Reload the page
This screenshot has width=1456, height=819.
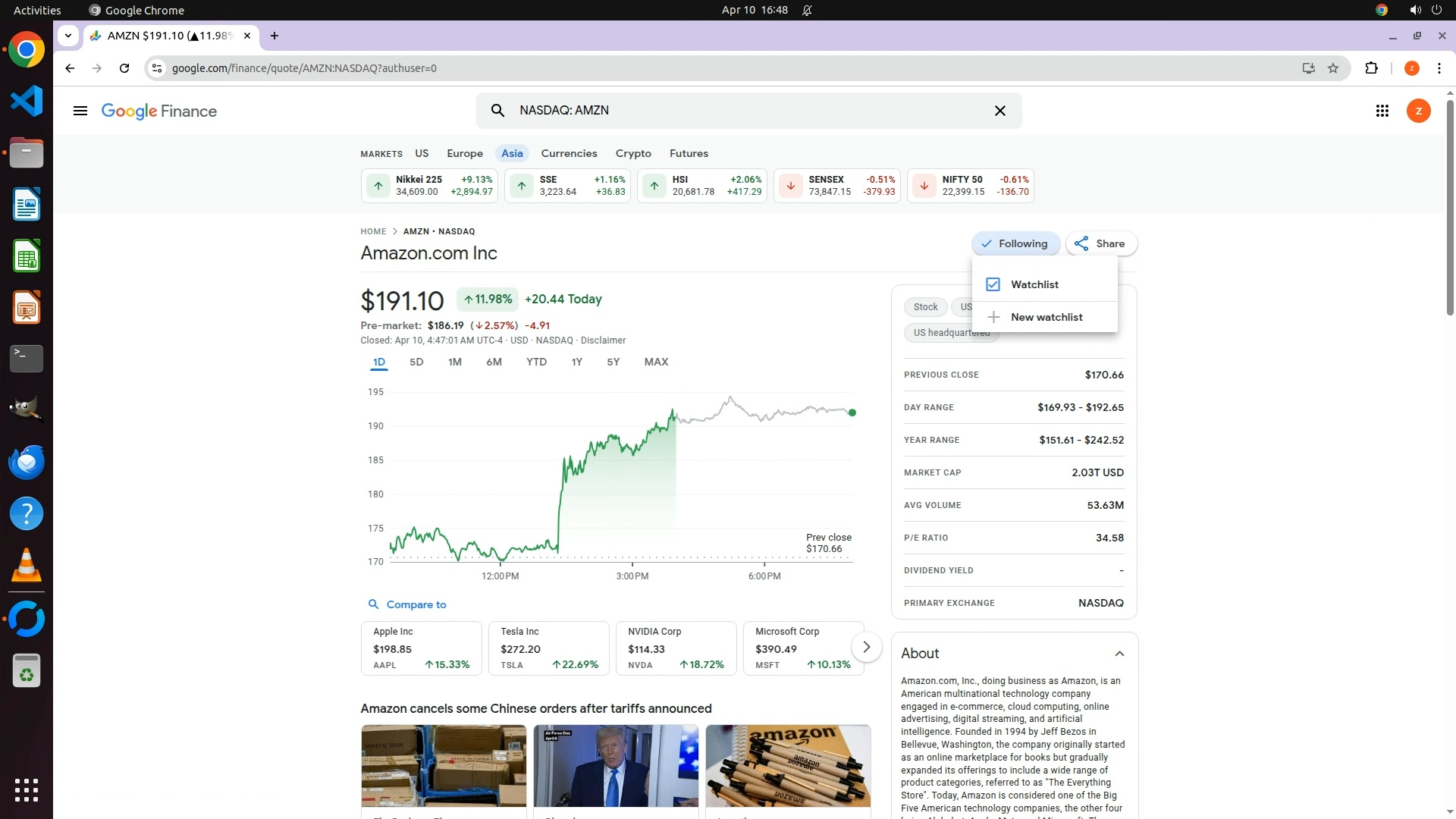[x=124, y=68]
